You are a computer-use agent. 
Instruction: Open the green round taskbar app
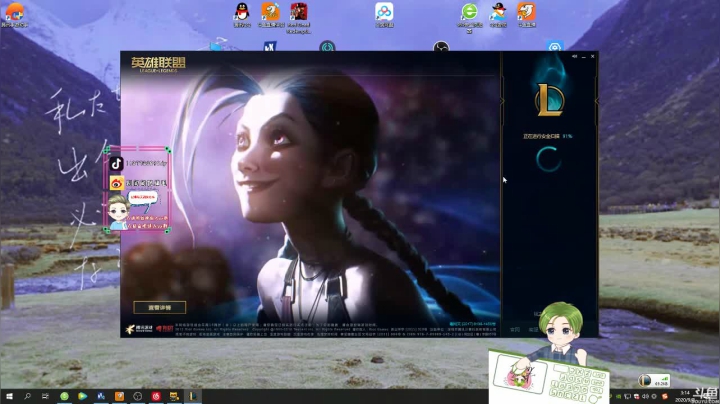pos(64,396)
